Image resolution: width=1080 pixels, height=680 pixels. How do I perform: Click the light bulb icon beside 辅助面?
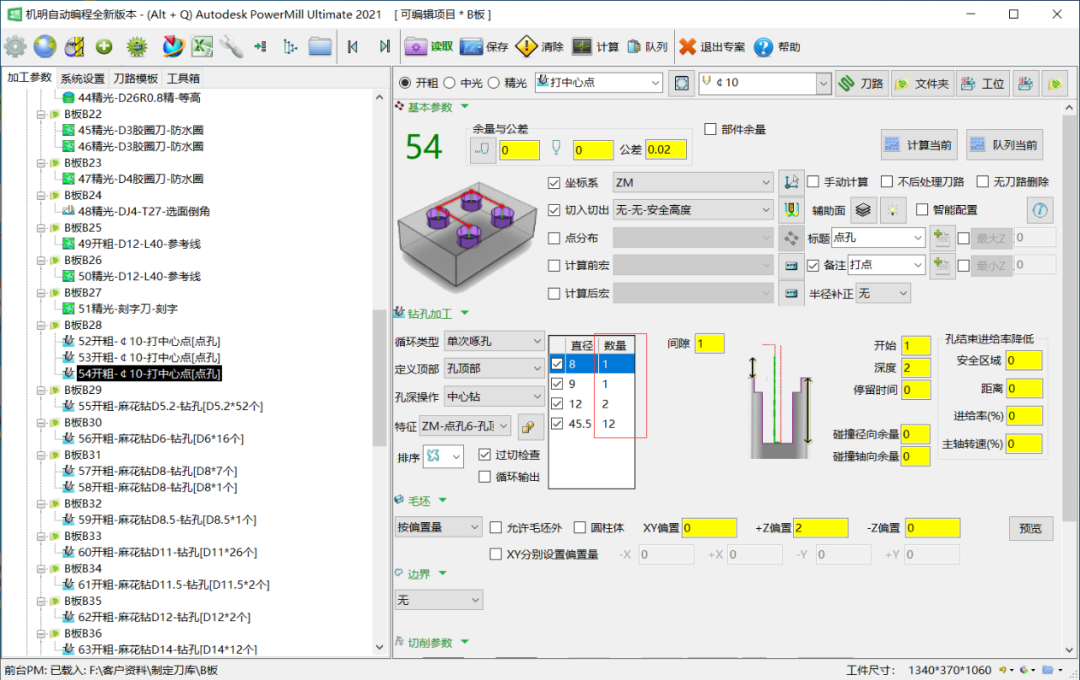point(892,210)
